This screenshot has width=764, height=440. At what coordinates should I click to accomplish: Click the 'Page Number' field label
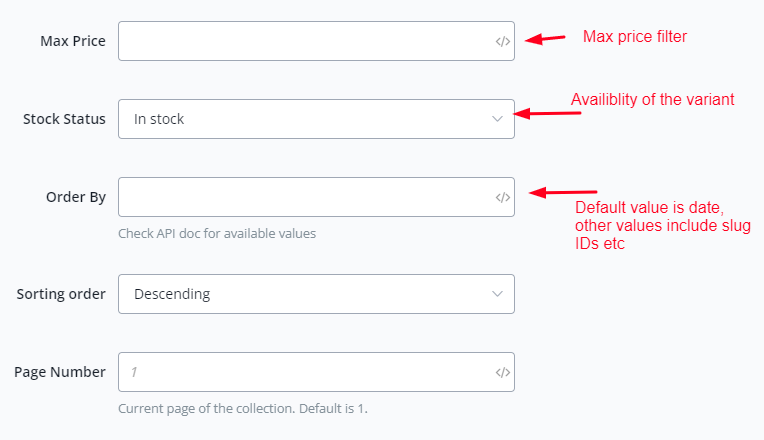pyautogui.click(x=60, y=372)
